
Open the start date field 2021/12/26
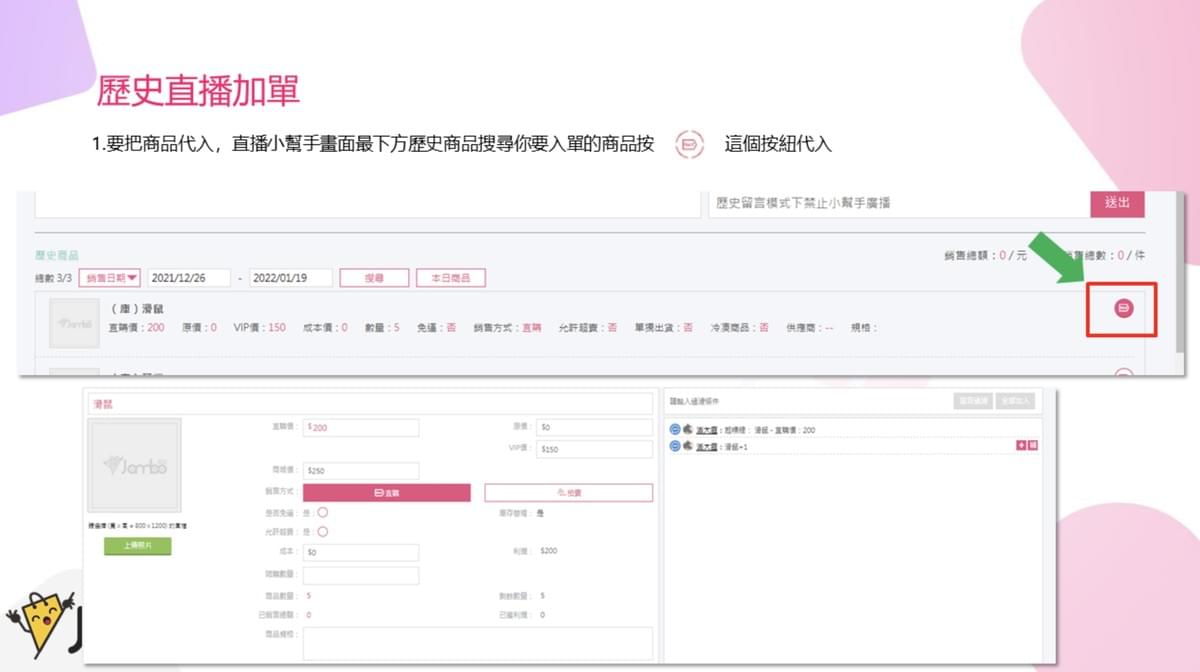point(189,278)
